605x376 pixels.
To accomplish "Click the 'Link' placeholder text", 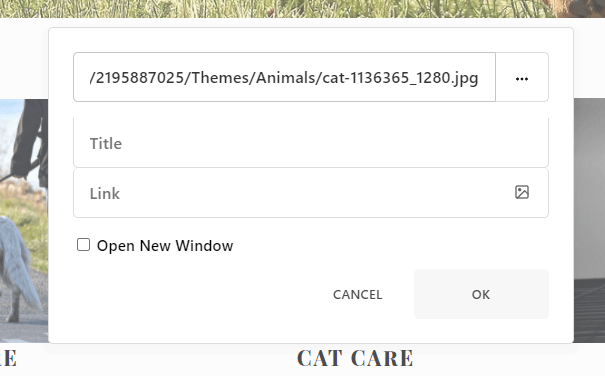I will (105, 193).
